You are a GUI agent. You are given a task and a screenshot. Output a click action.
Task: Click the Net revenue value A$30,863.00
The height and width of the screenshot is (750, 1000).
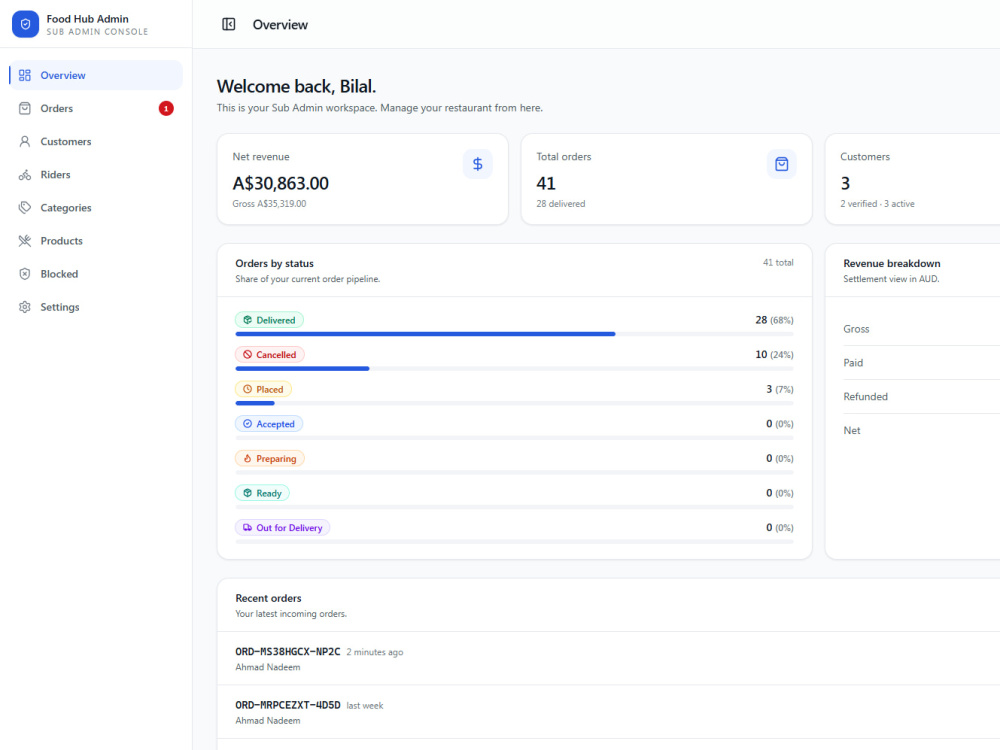(281, 184)
